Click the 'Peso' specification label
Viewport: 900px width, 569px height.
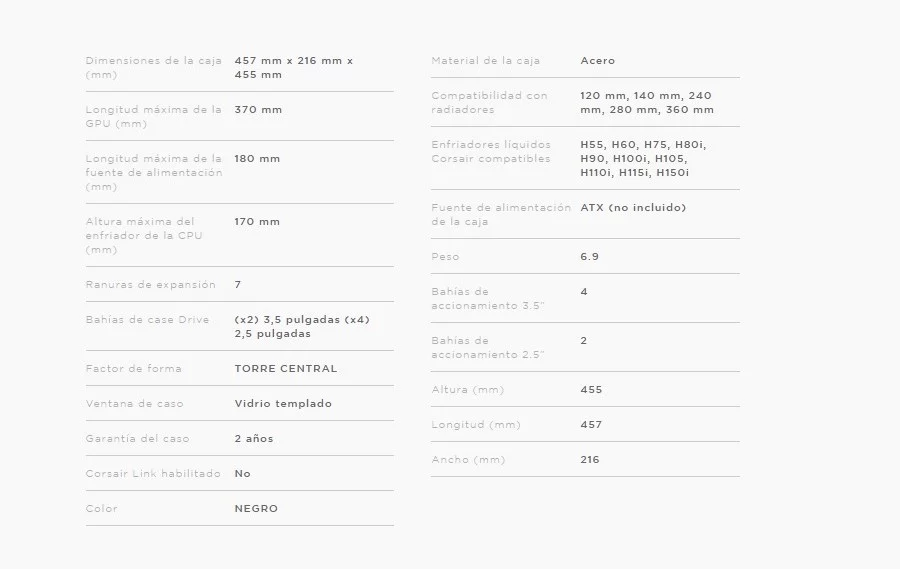[x=445, y=256]
